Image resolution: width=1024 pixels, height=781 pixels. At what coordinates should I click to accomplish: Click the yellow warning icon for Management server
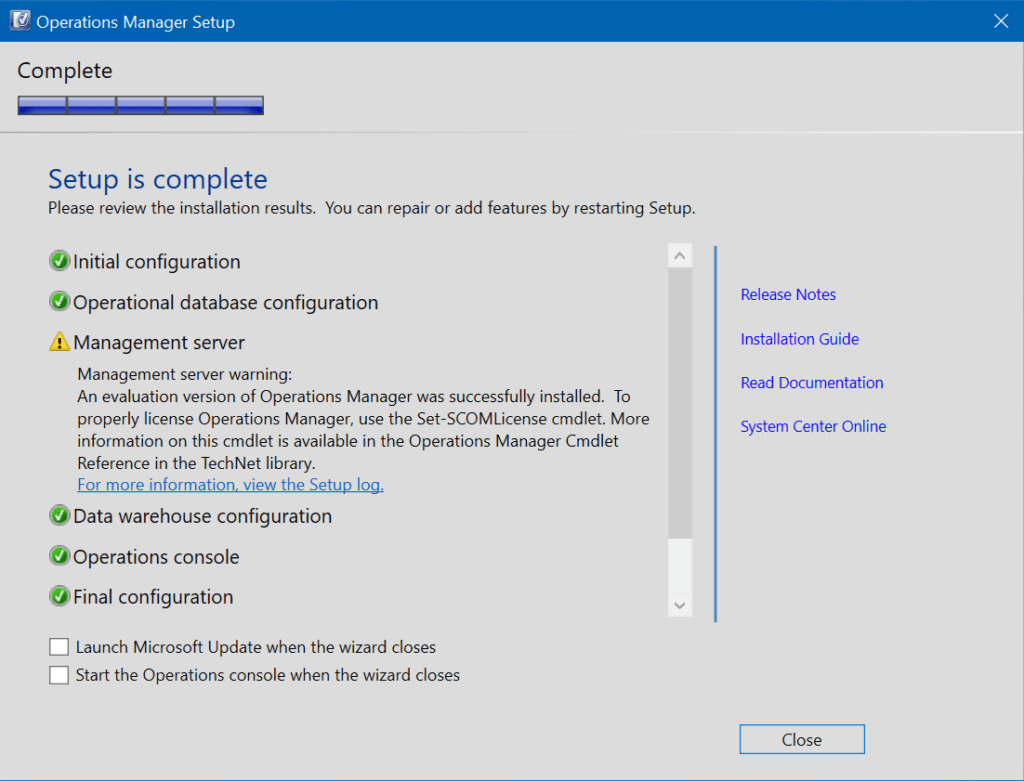[59, 342]
